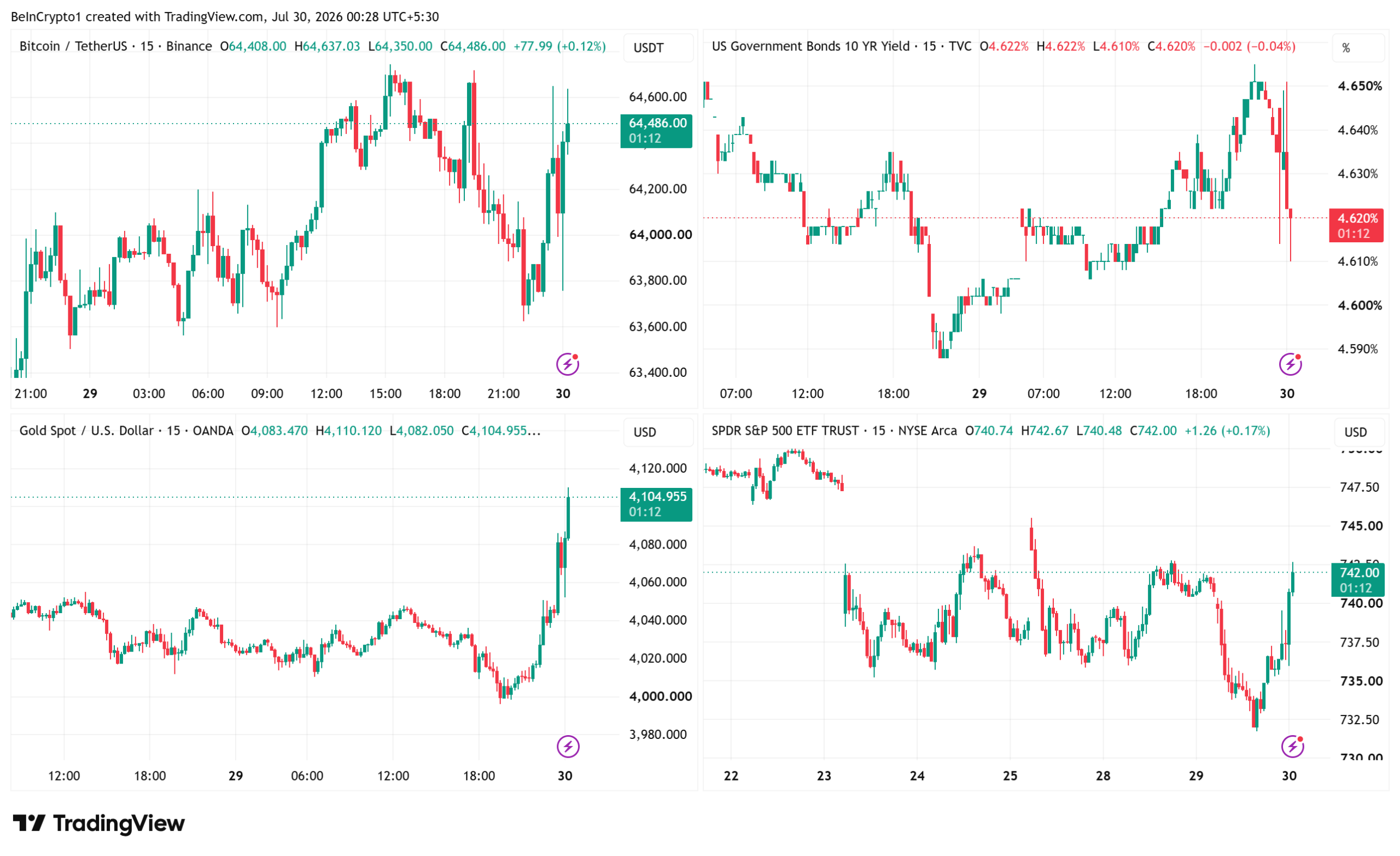Screen dimensions: 1400x856
Task: Click the 3,980.000 gold axis label
Action: [658, 735]
